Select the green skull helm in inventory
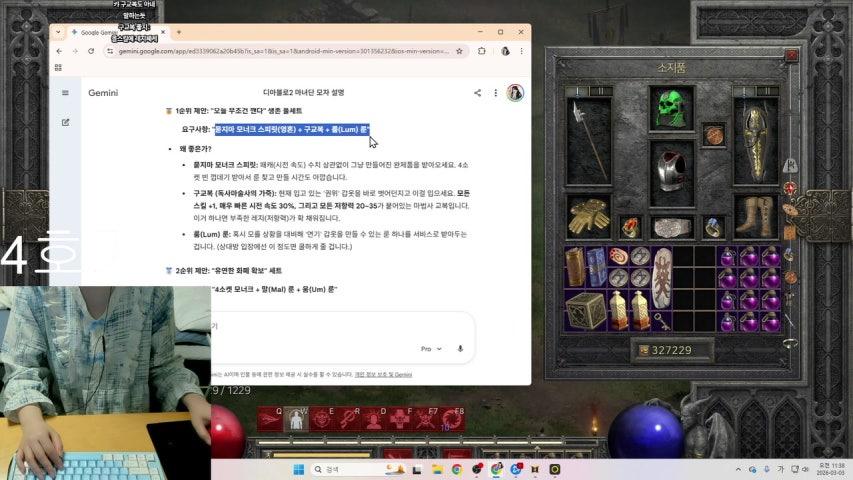The height and width of the screenshot is (480, 853). click(x=671, y=109)
